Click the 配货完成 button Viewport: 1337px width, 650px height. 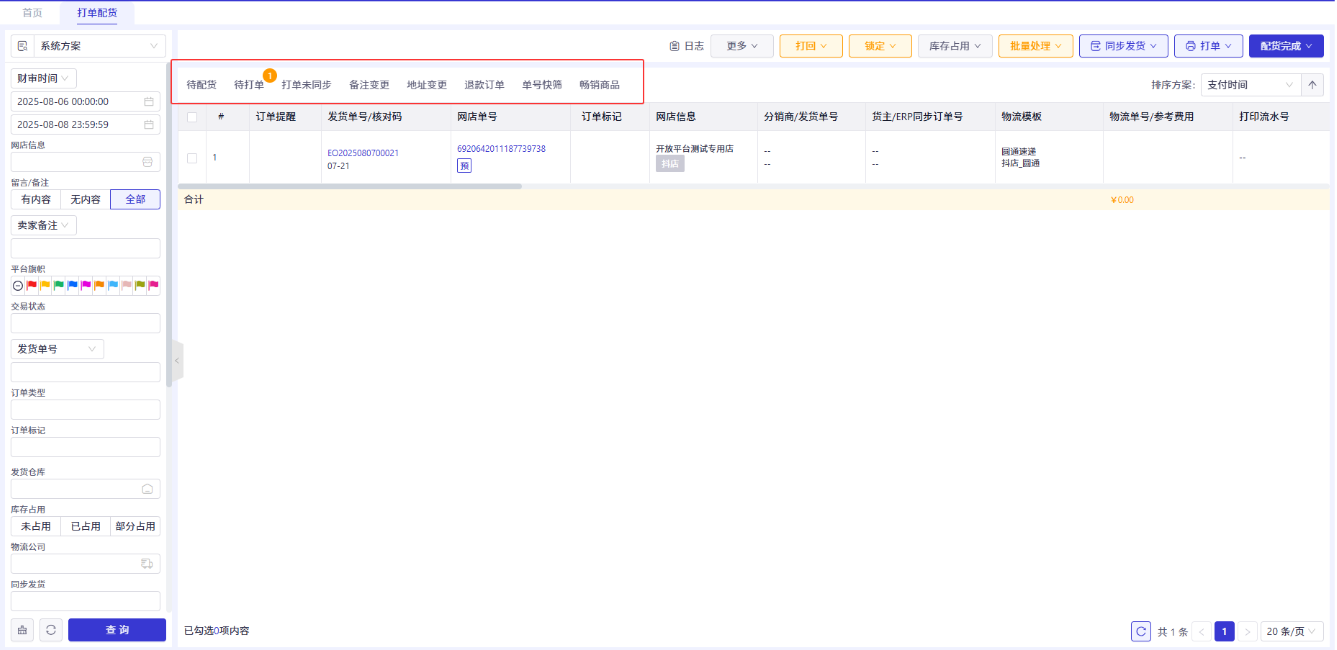tap(1286, 46)
